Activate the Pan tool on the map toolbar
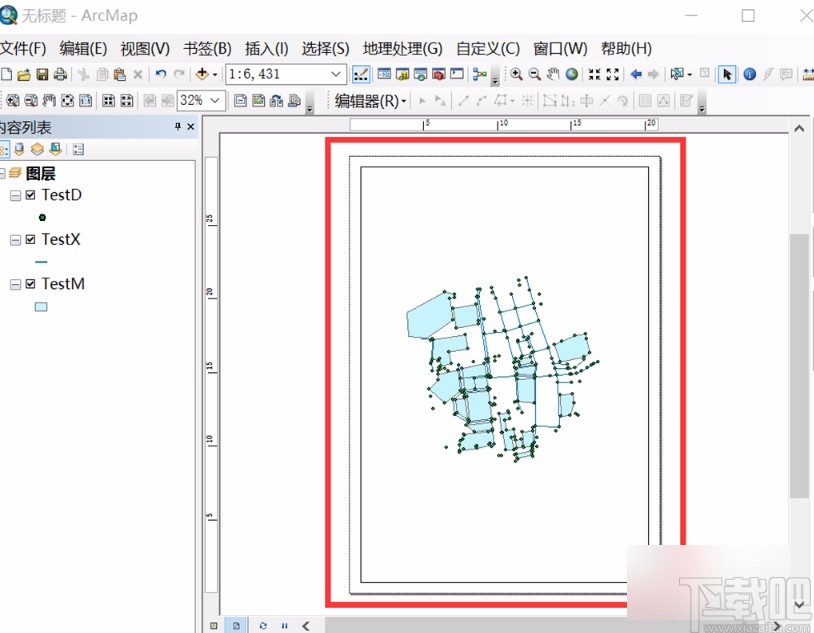Viewport: 814px width, 633px height. click(554, 74)
